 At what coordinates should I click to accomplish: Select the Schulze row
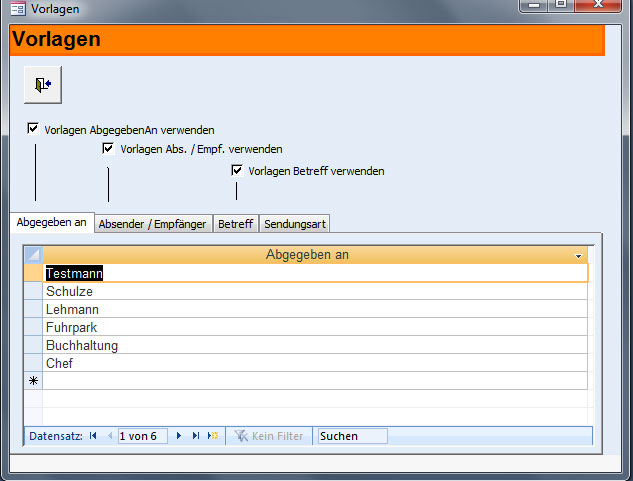(x=315, y=291)
